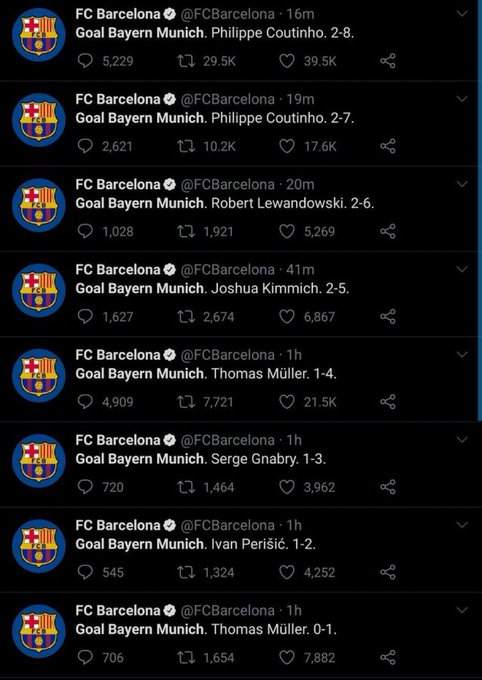Like the Robert Lewandowski 2-6 tweet

point(286,232)
